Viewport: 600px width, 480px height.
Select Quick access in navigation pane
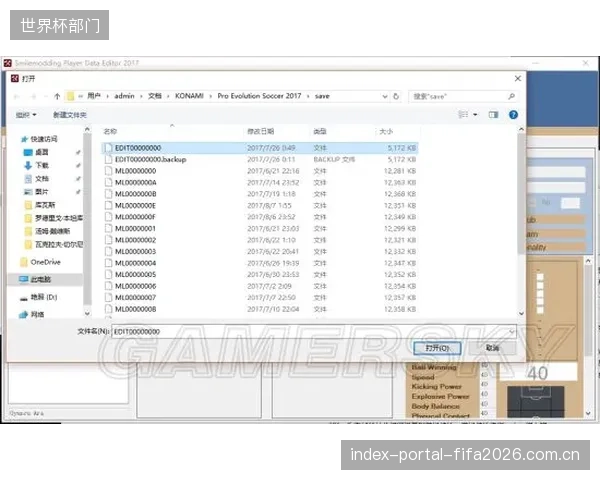40,139
